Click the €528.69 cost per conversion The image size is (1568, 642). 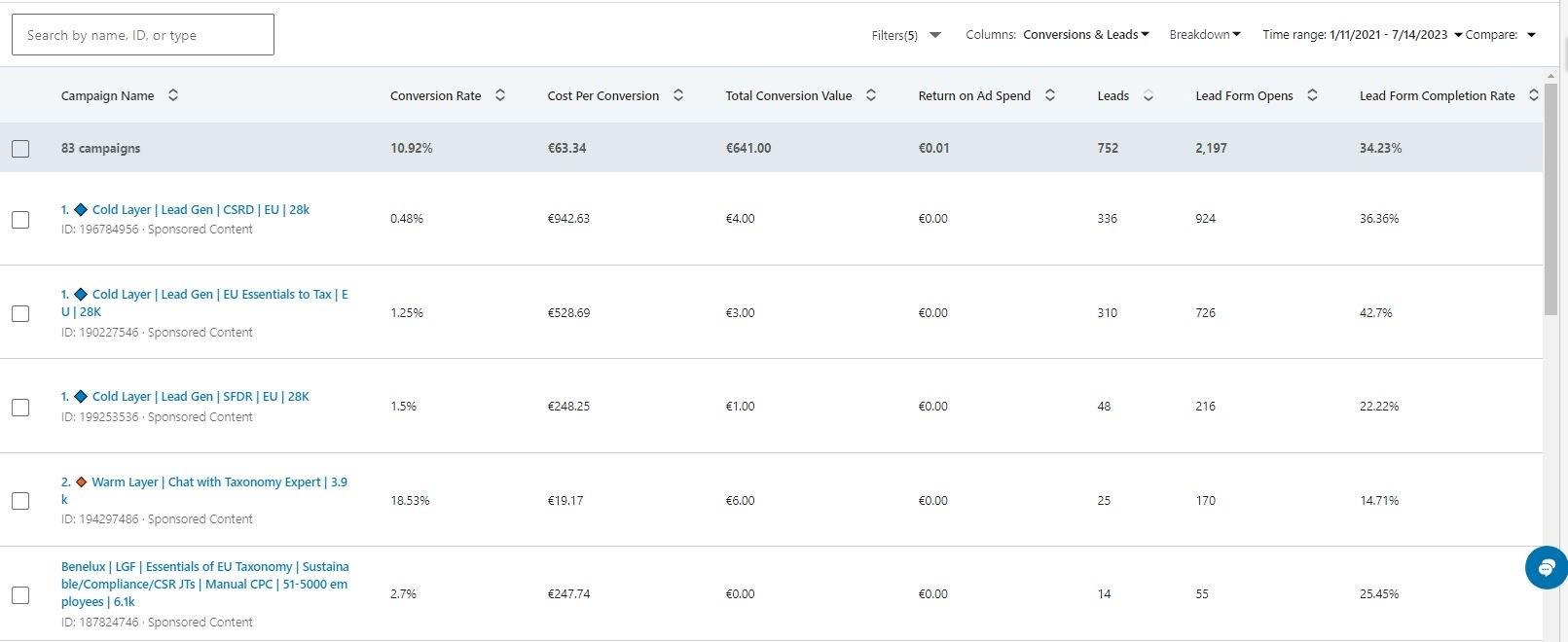coord(568,313)
